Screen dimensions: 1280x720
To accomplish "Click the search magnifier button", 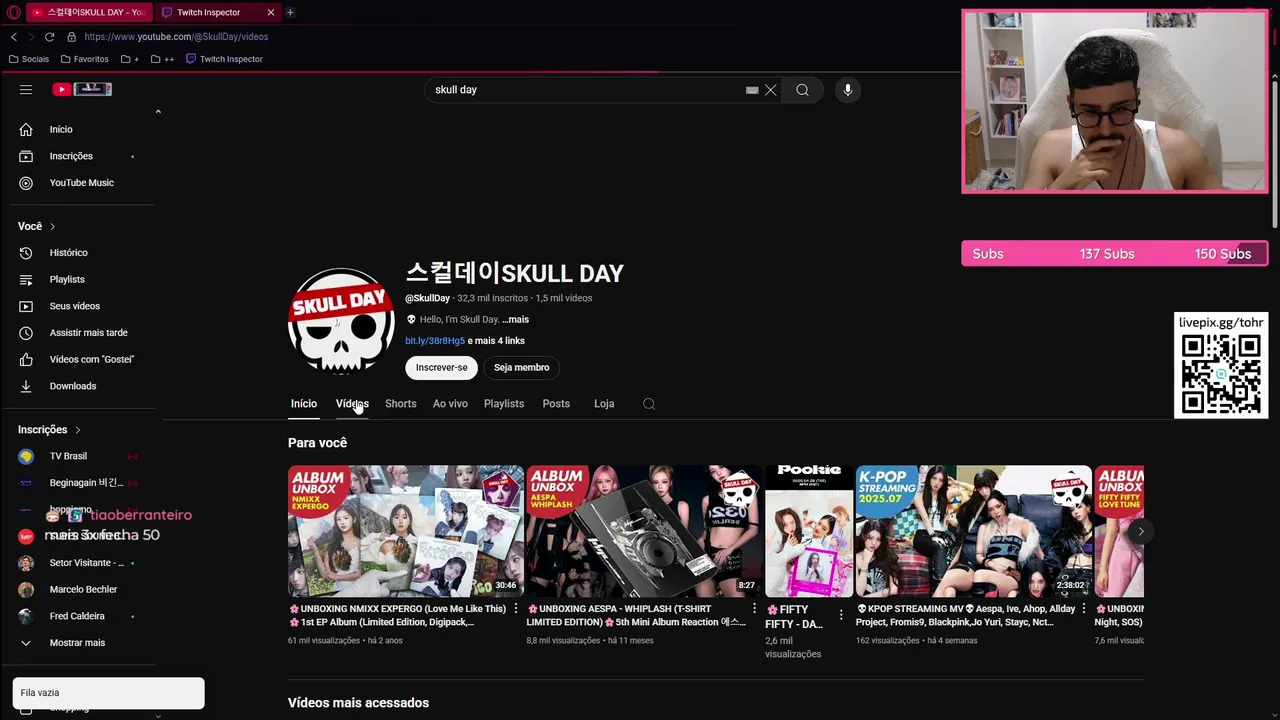I will coord(802,90).
